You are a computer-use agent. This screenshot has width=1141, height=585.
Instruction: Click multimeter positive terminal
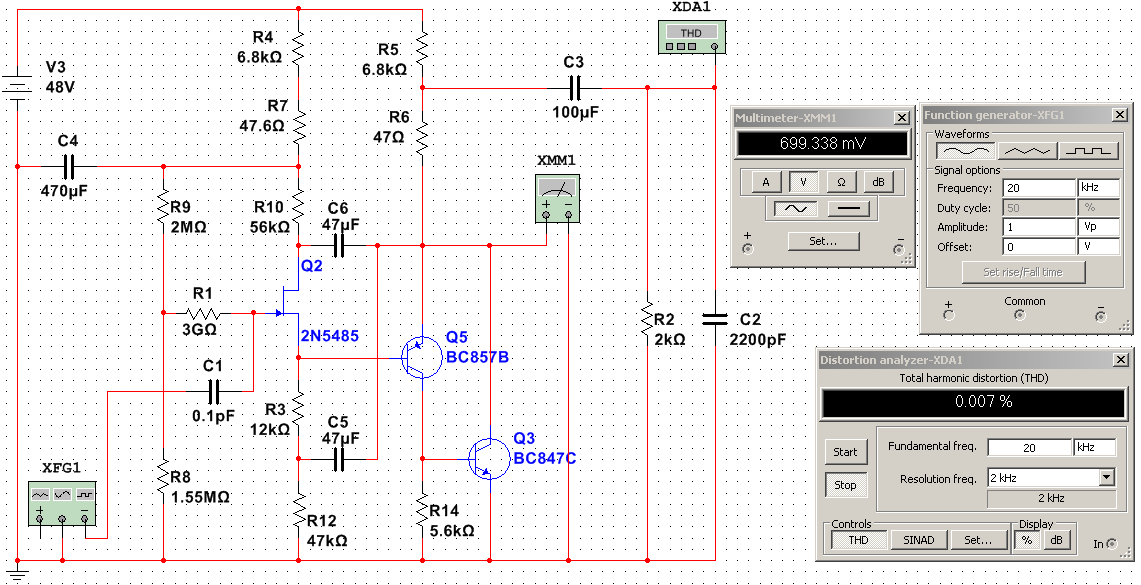[x=747, y=249]
